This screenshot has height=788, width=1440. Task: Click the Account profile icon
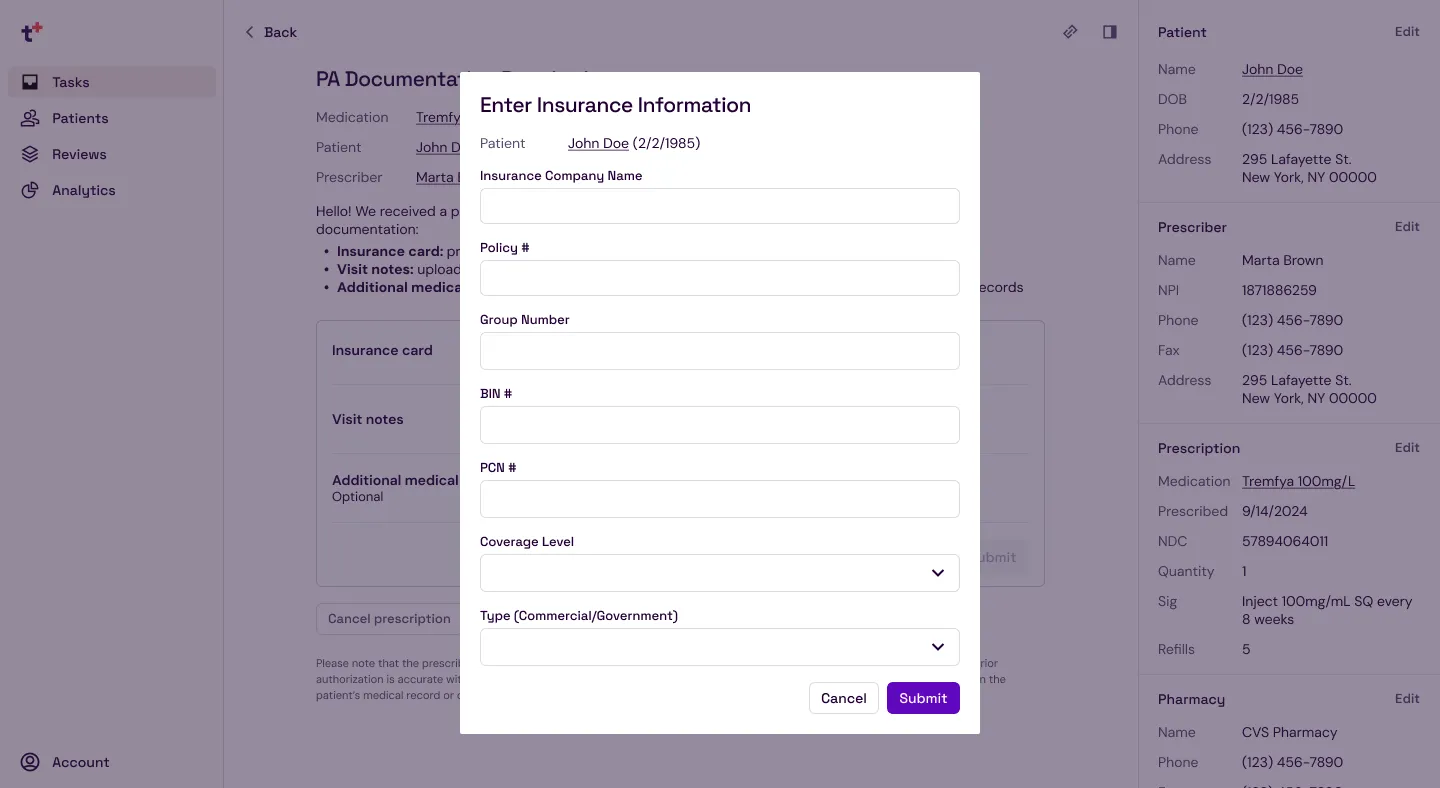click(x=30, y=762)
